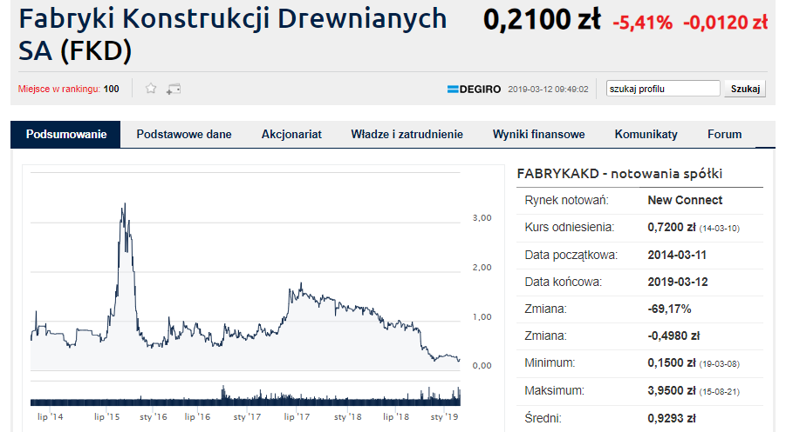The image size is (786, 432).
Task: Click the Rynek notowań label
Action: (x=566, y=200)
